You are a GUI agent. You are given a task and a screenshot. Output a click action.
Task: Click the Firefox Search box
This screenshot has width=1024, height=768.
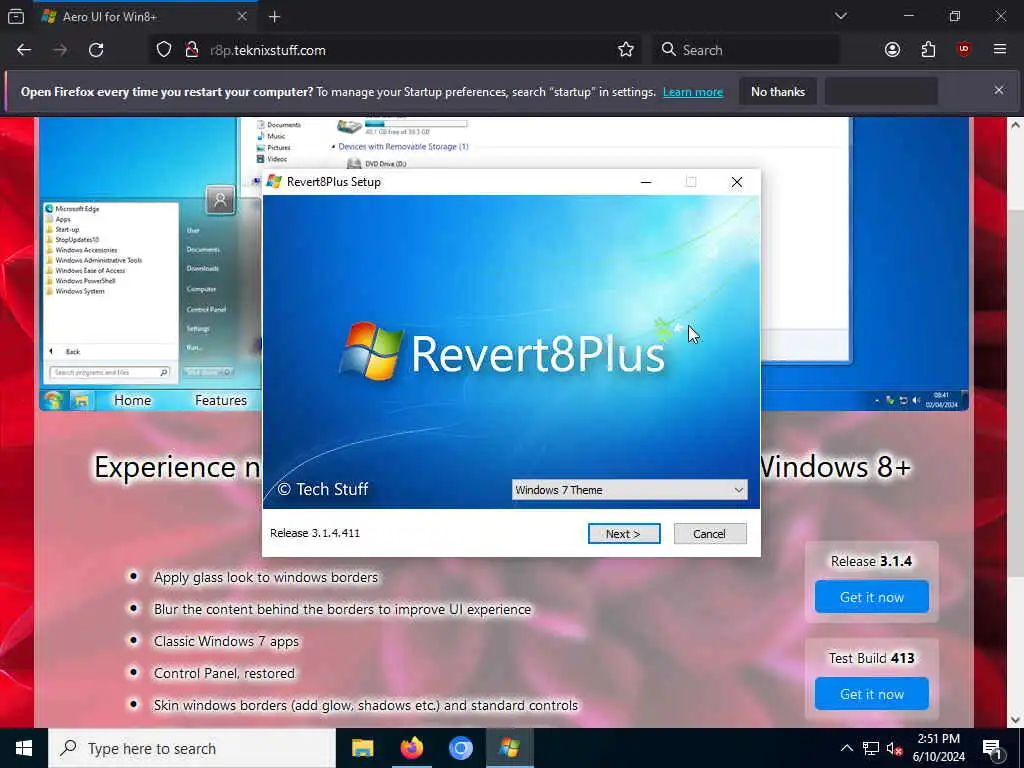(745, 50)
